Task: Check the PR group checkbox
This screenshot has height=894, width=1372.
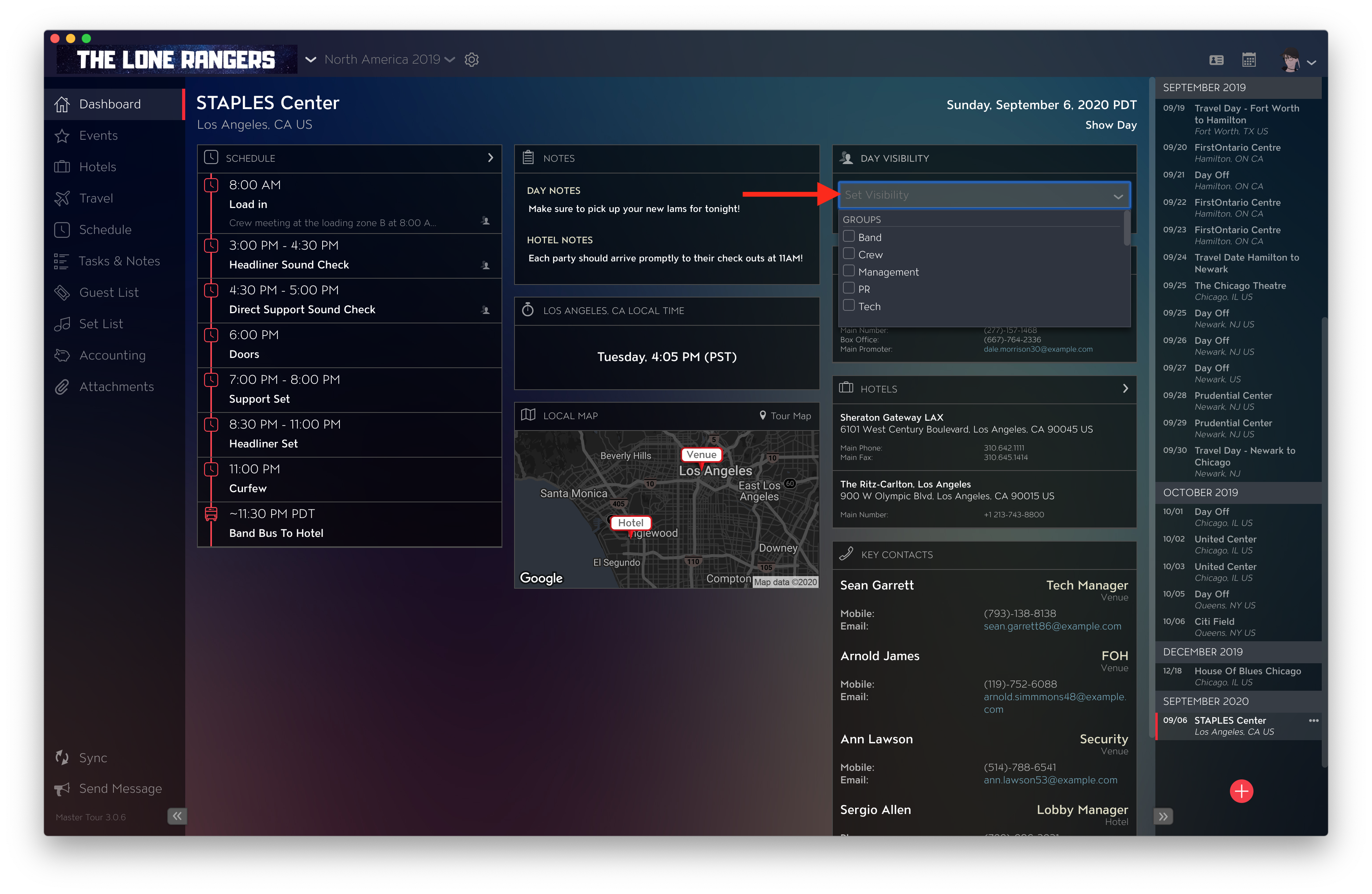Action: [x=848, y=288]
